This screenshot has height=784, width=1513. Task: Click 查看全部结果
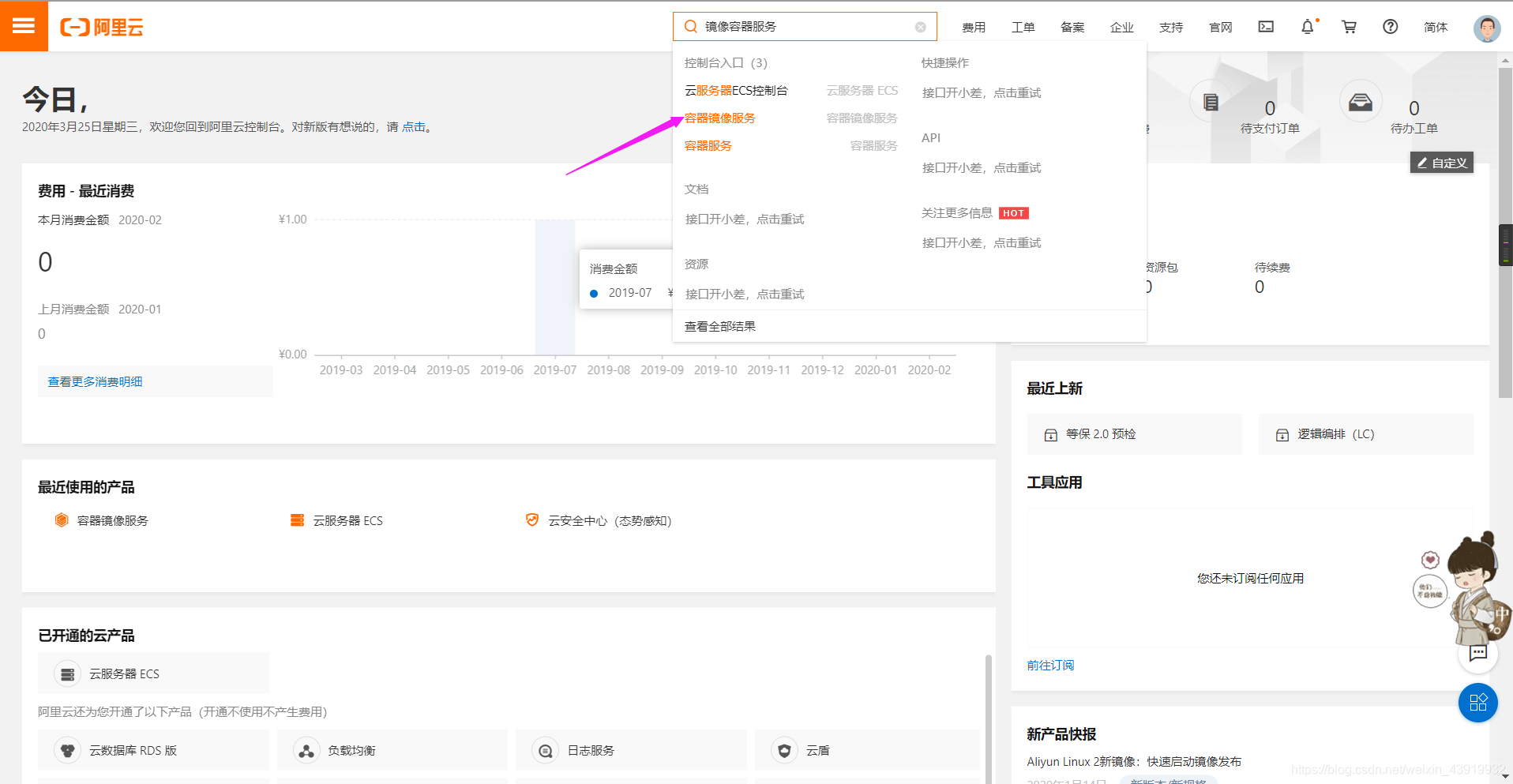pyautogui.click(x=720, y=327)
